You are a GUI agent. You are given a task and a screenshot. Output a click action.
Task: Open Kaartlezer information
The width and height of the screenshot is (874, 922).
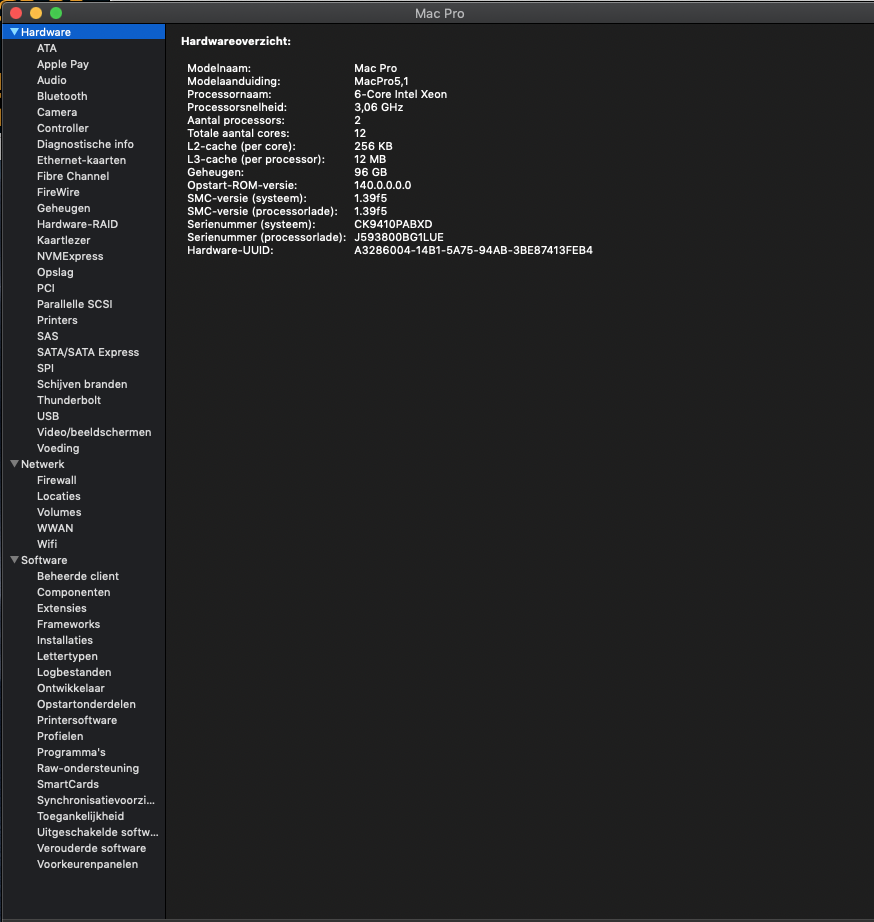point(64,240)
